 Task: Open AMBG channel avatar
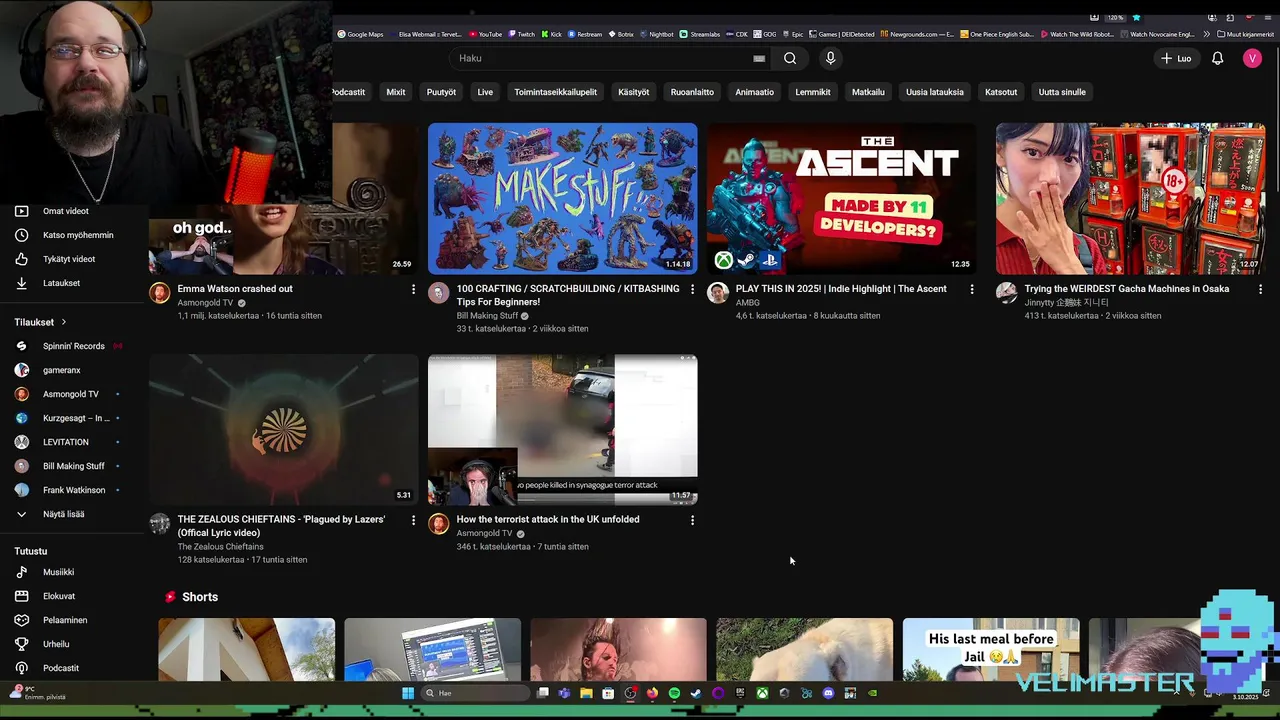point(717,292)
